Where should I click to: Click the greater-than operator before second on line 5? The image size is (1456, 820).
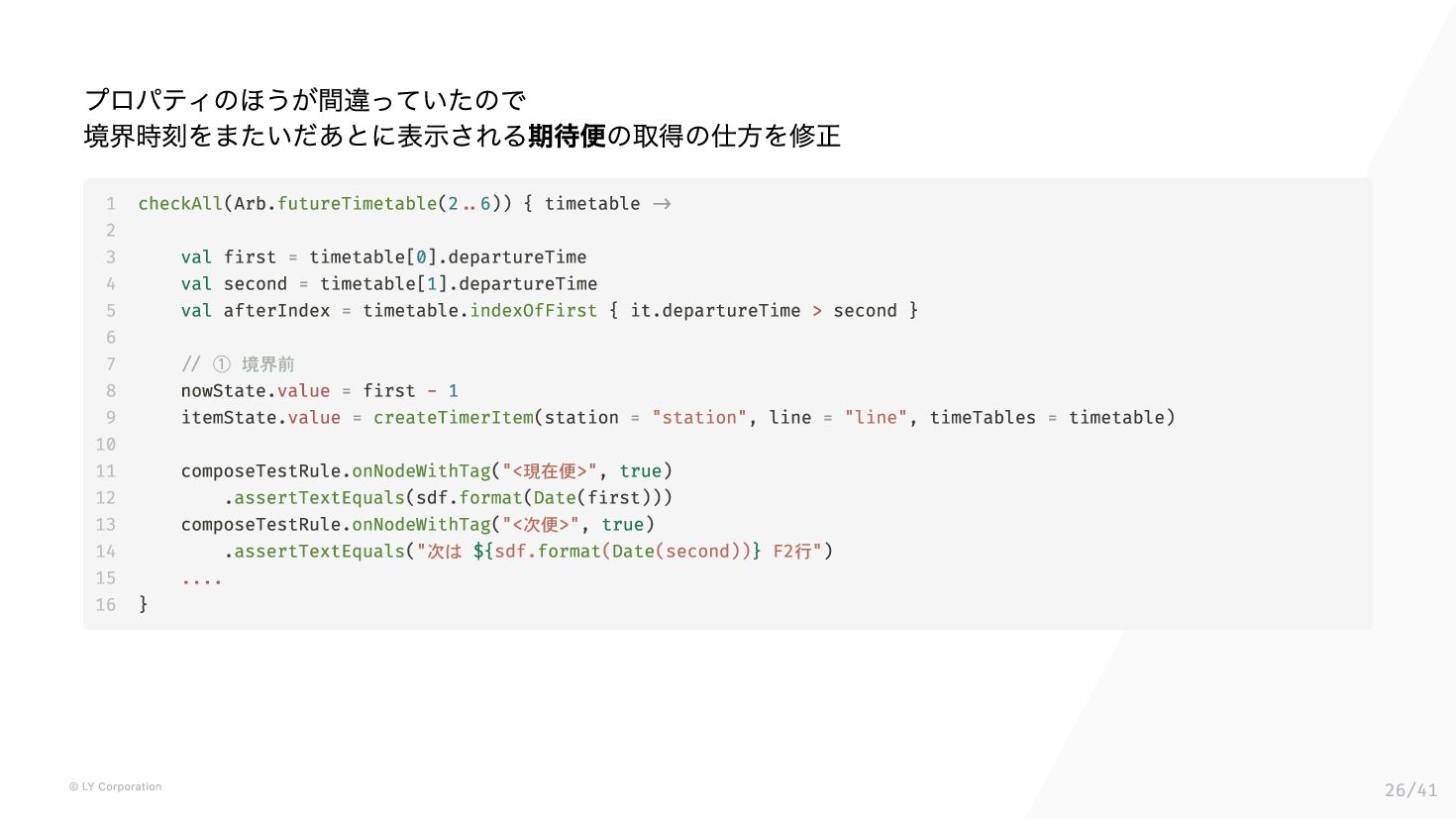click(817, 310)
